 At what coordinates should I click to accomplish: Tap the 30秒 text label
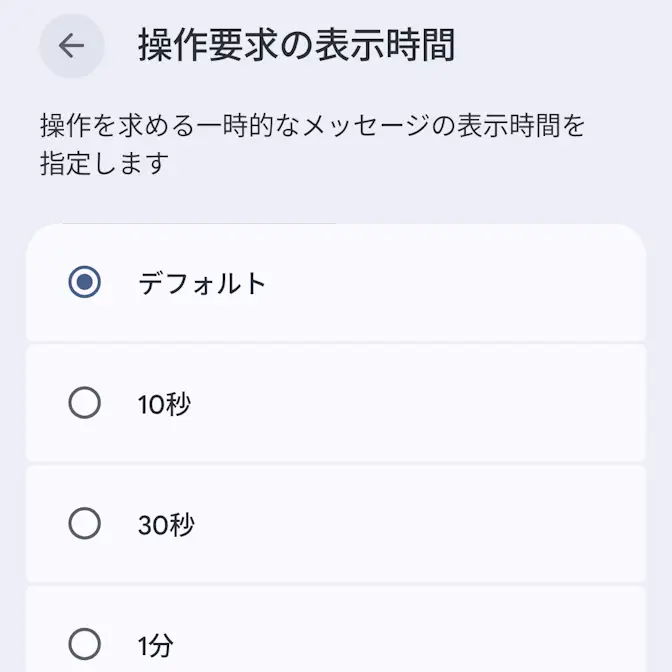coord(166,524)
